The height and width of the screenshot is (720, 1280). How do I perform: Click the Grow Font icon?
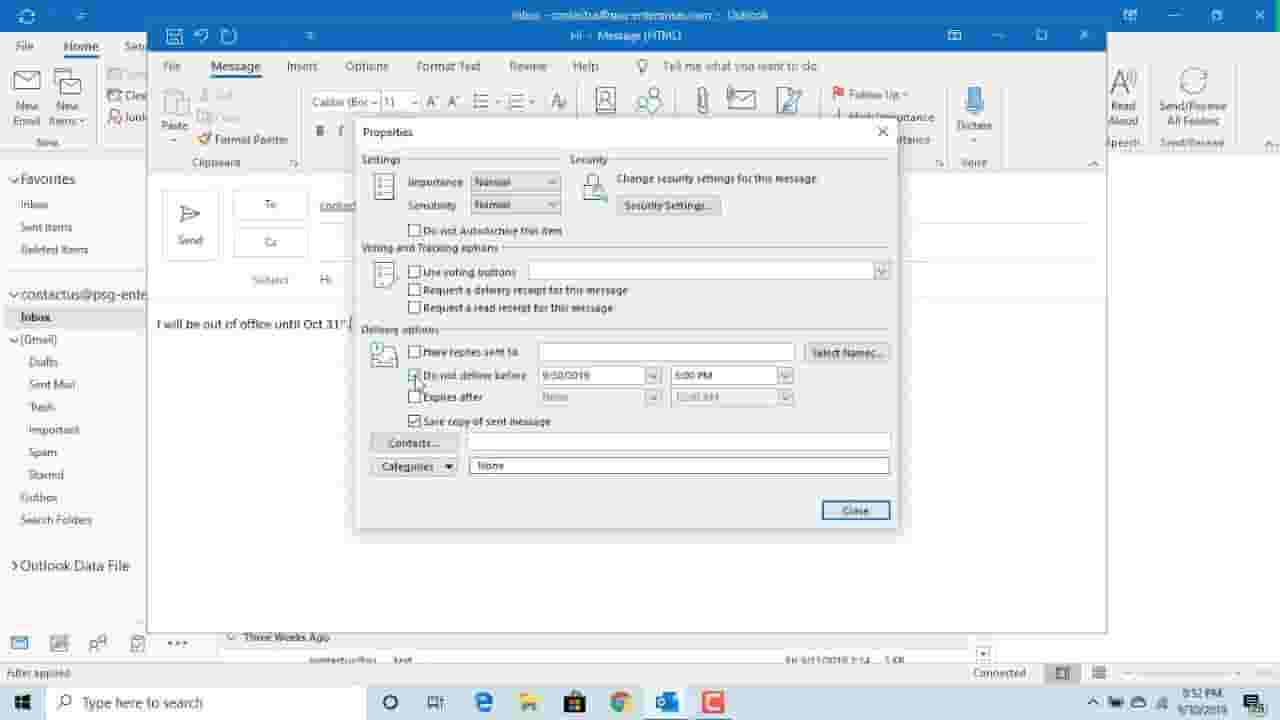pyautogui.click(x=432, y=102)
